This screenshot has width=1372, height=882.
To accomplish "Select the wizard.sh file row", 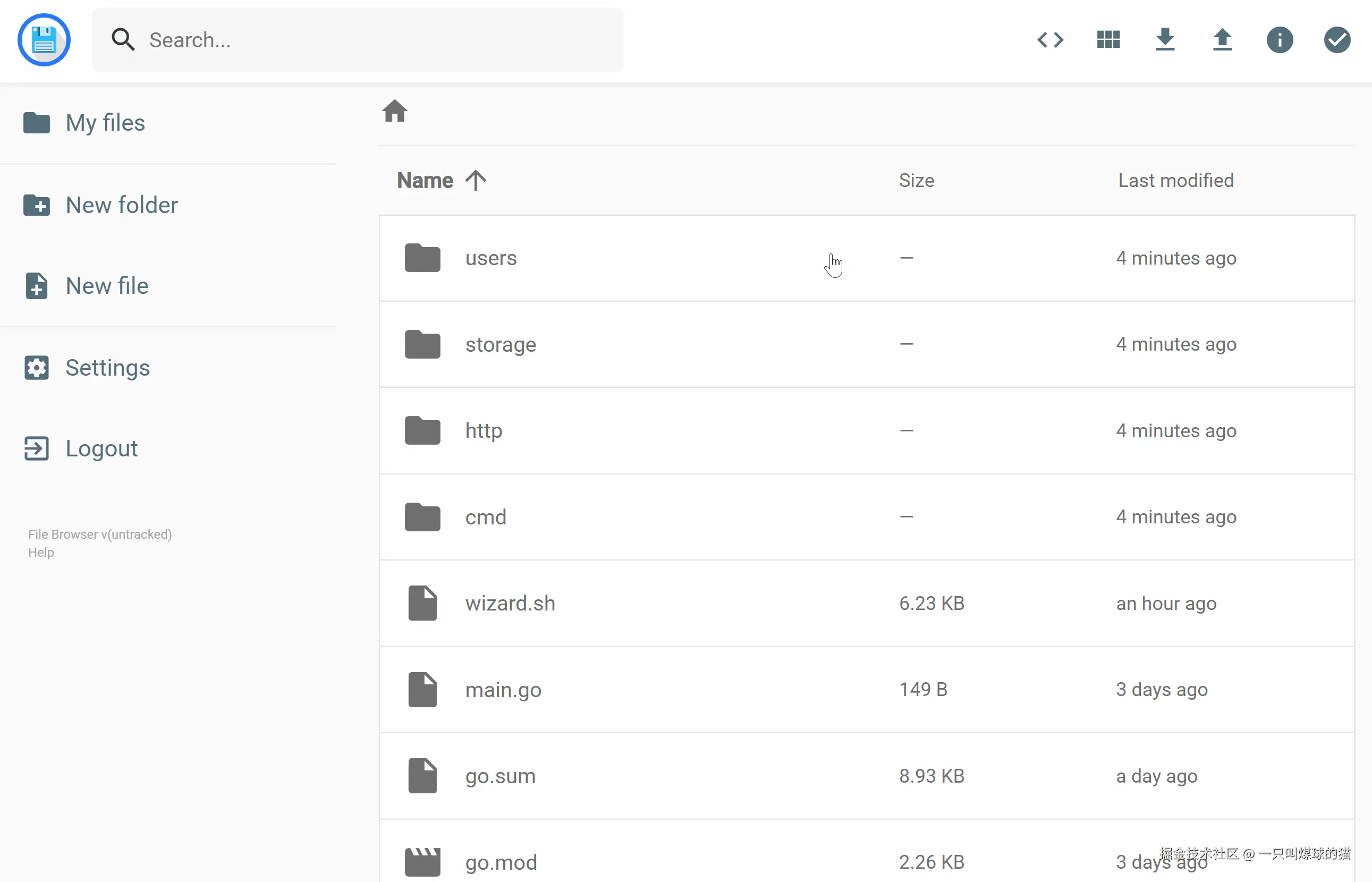I will coord(687,603).
